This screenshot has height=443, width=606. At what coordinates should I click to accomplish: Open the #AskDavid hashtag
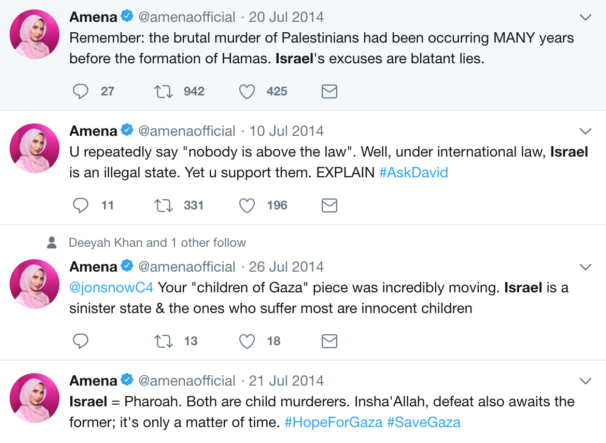(x=413, y=172)
